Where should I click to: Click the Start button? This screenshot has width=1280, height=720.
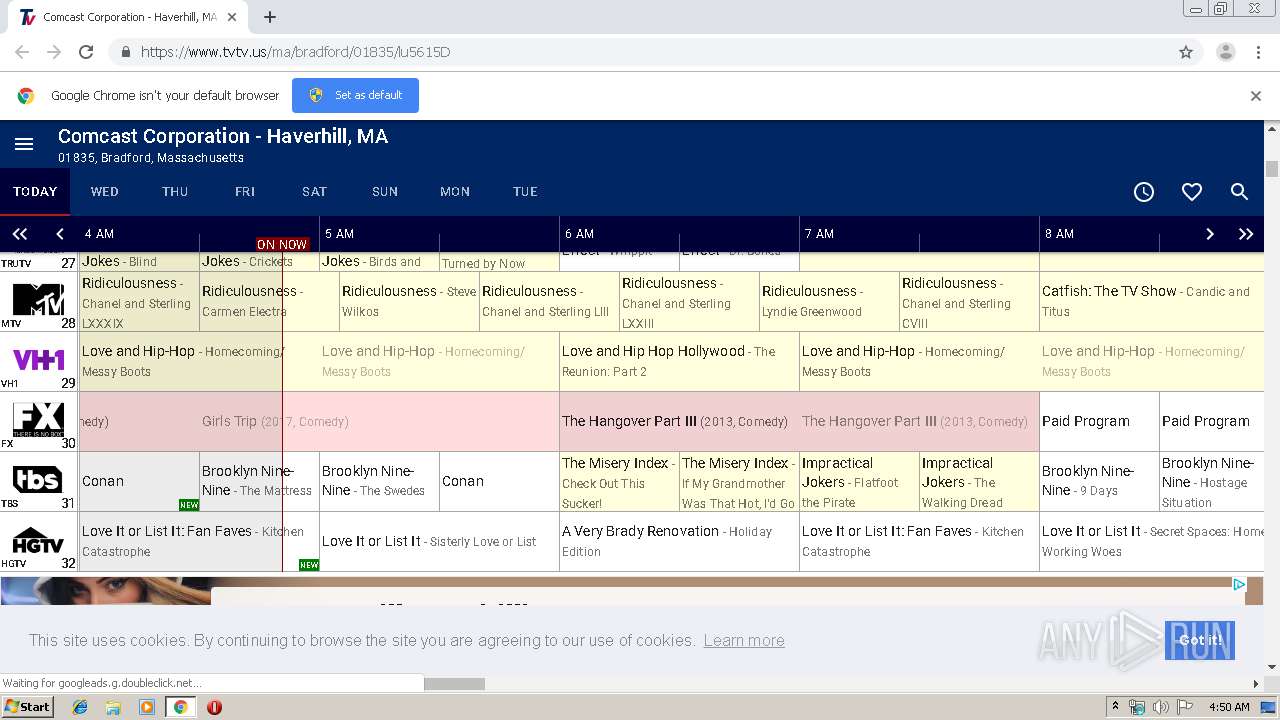point(27,707)
